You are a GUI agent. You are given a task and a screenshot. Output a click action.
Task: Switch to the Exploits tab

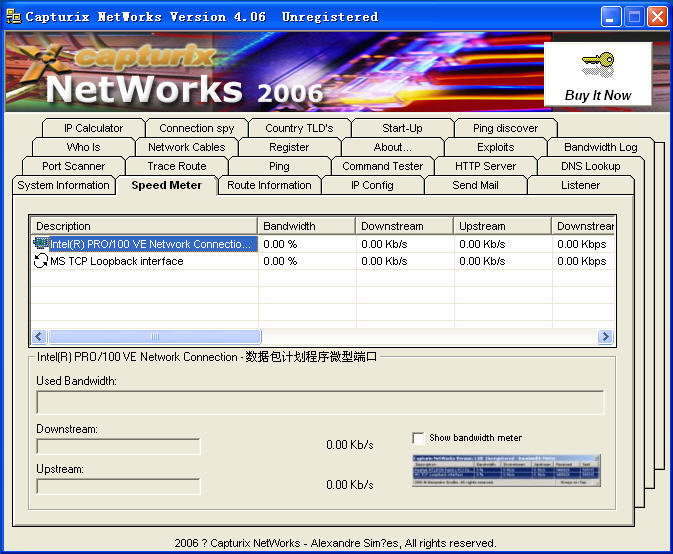point(495,147)
